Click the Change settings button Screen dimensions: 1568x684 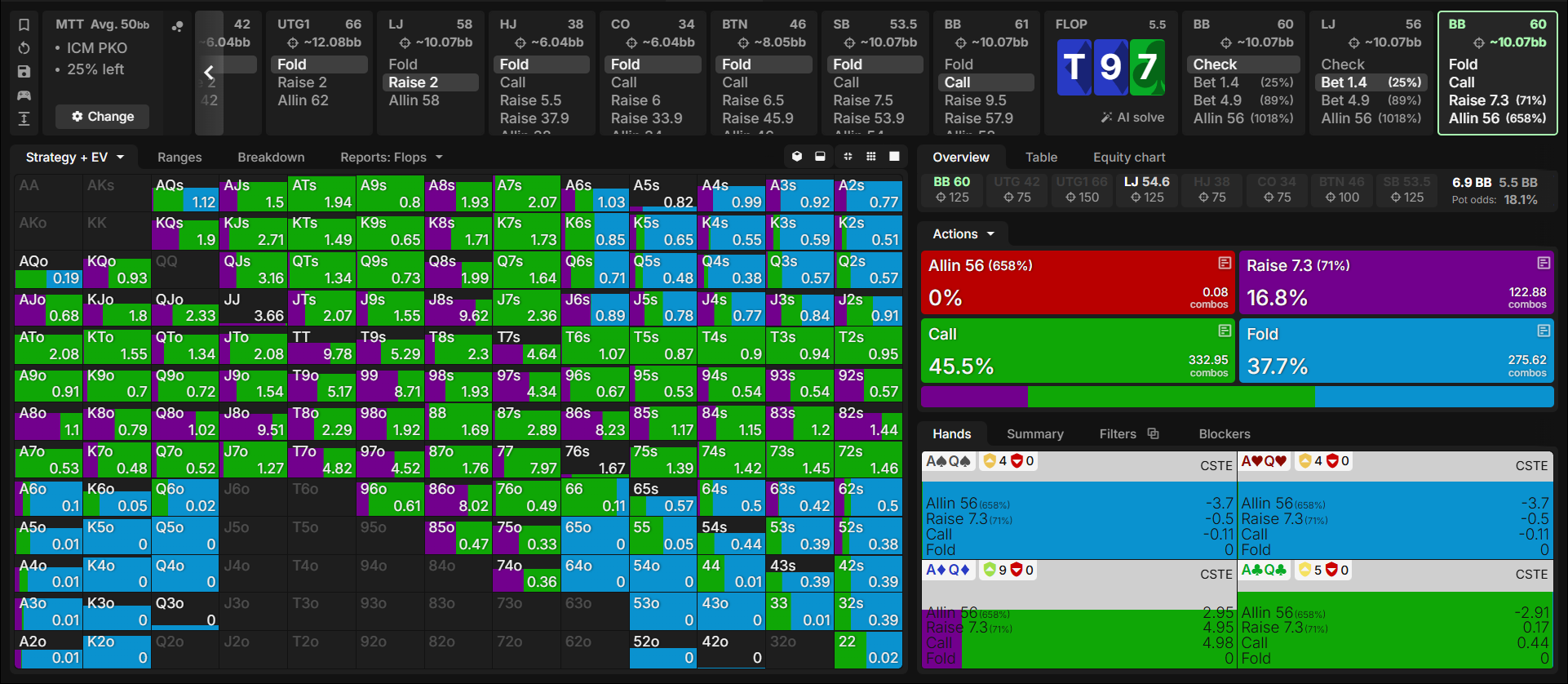coord(103,117)
